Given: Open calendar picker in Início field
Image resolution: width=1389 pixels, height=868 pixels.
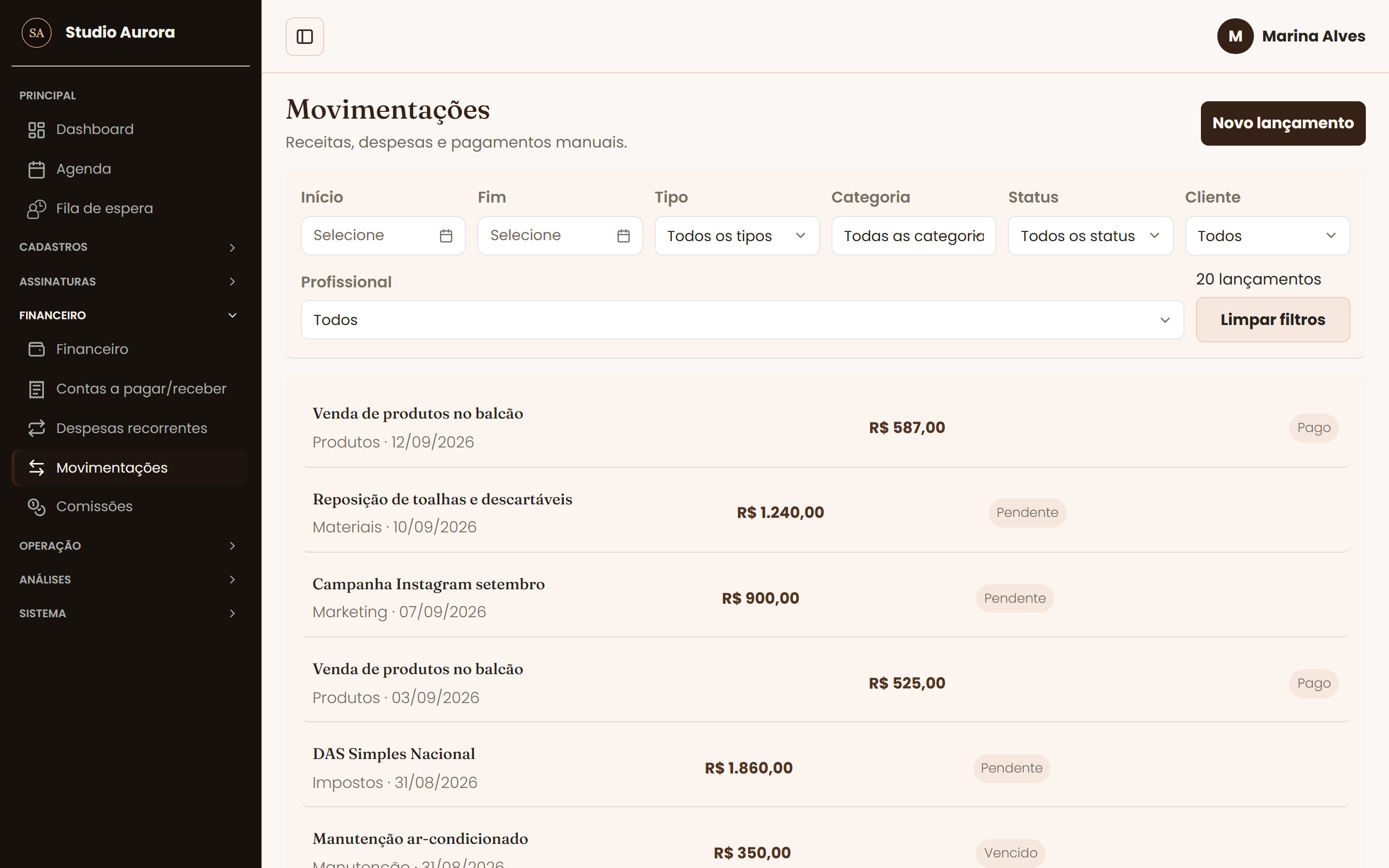Looking at the screenshot, I should click(446, 236).
